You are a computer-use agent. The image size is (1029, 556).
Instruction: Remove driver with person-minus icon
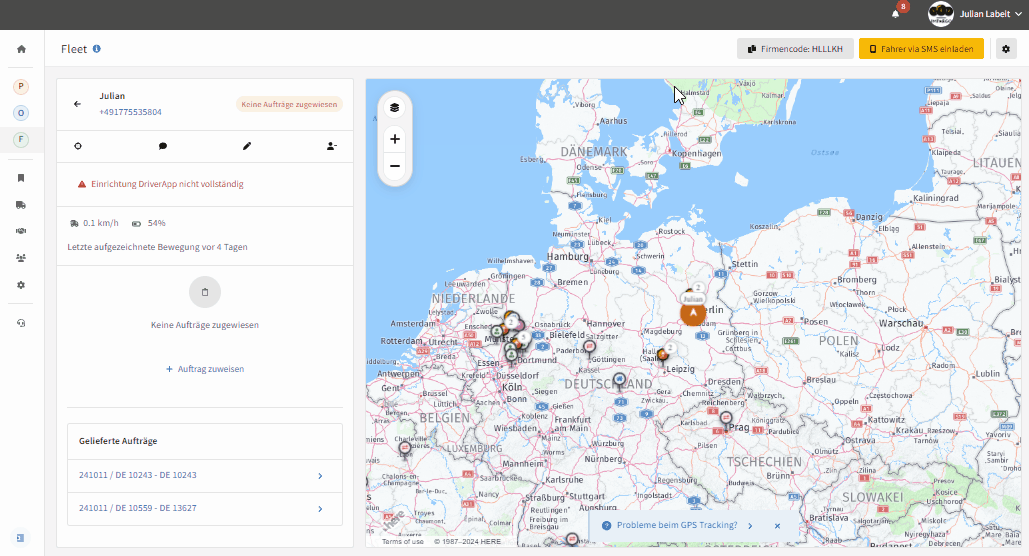coord(331,146)
